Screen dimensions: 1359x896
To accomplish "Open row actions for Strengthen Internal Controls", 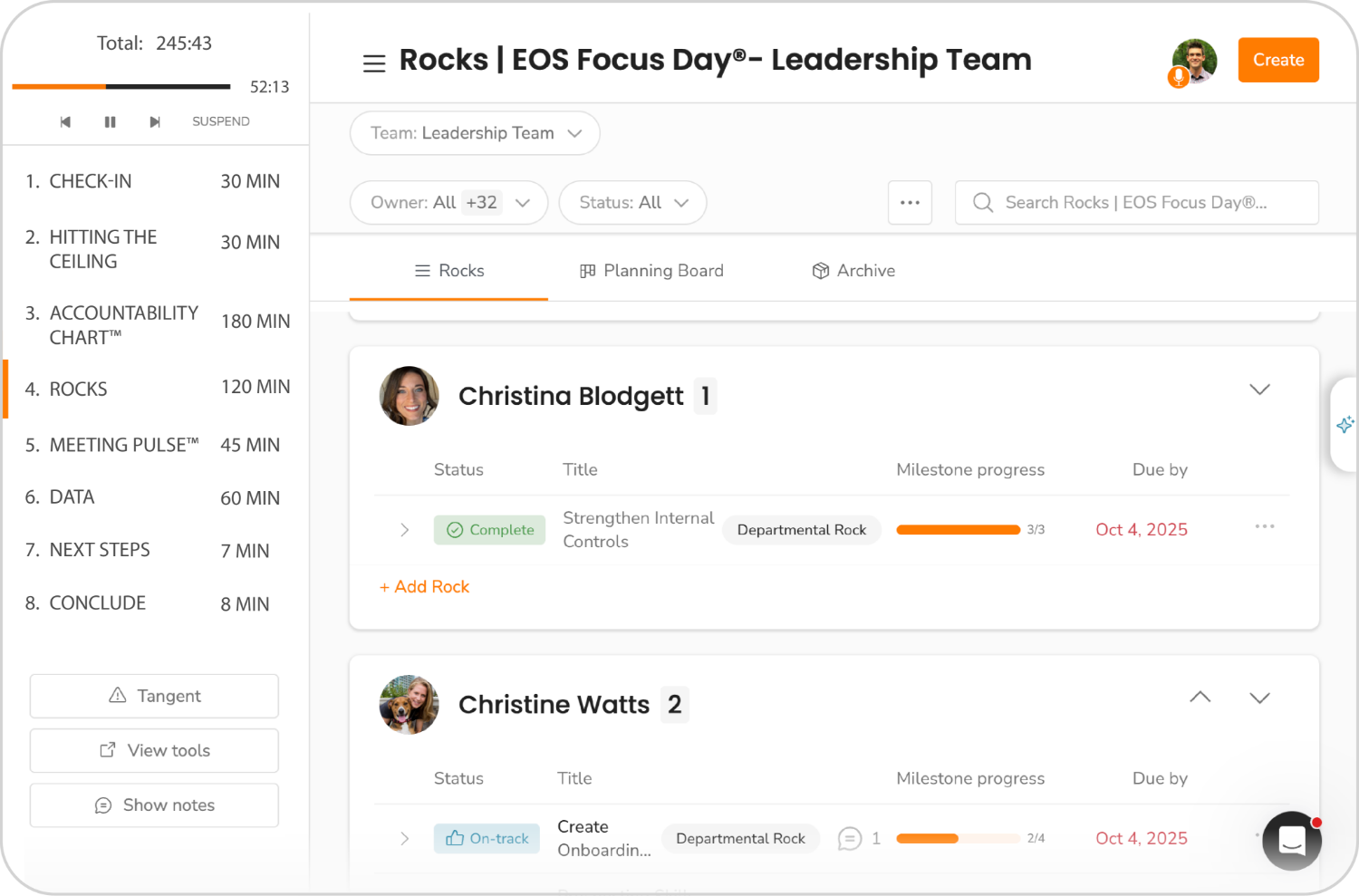I will pos(1265,526).
